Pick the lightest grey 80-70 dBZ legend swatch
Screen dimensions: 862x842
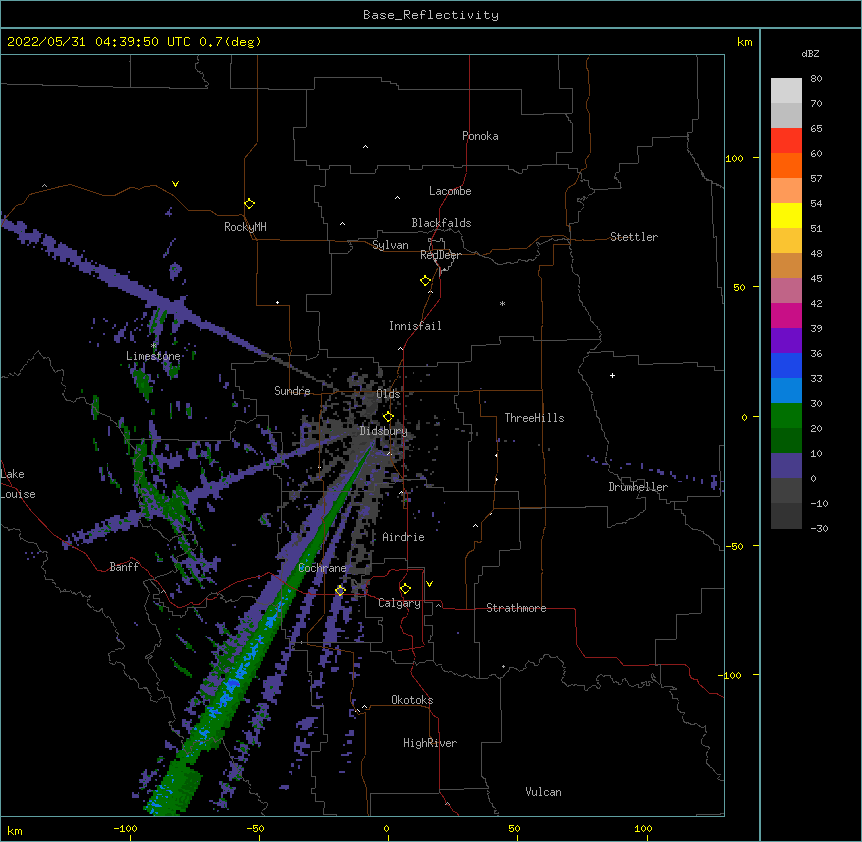click(786, 91)
